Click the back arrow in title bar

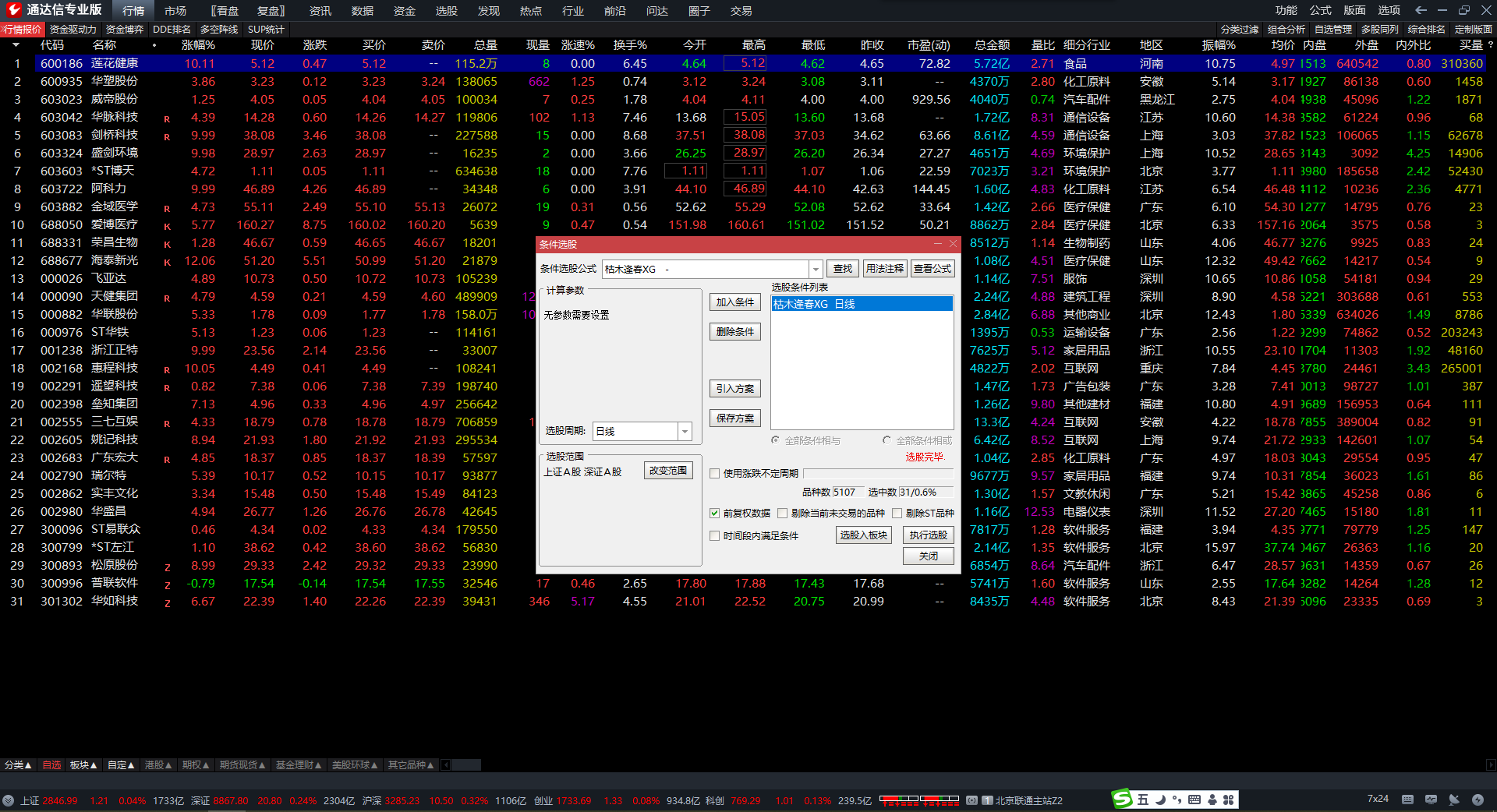(x=1421, y=10)
